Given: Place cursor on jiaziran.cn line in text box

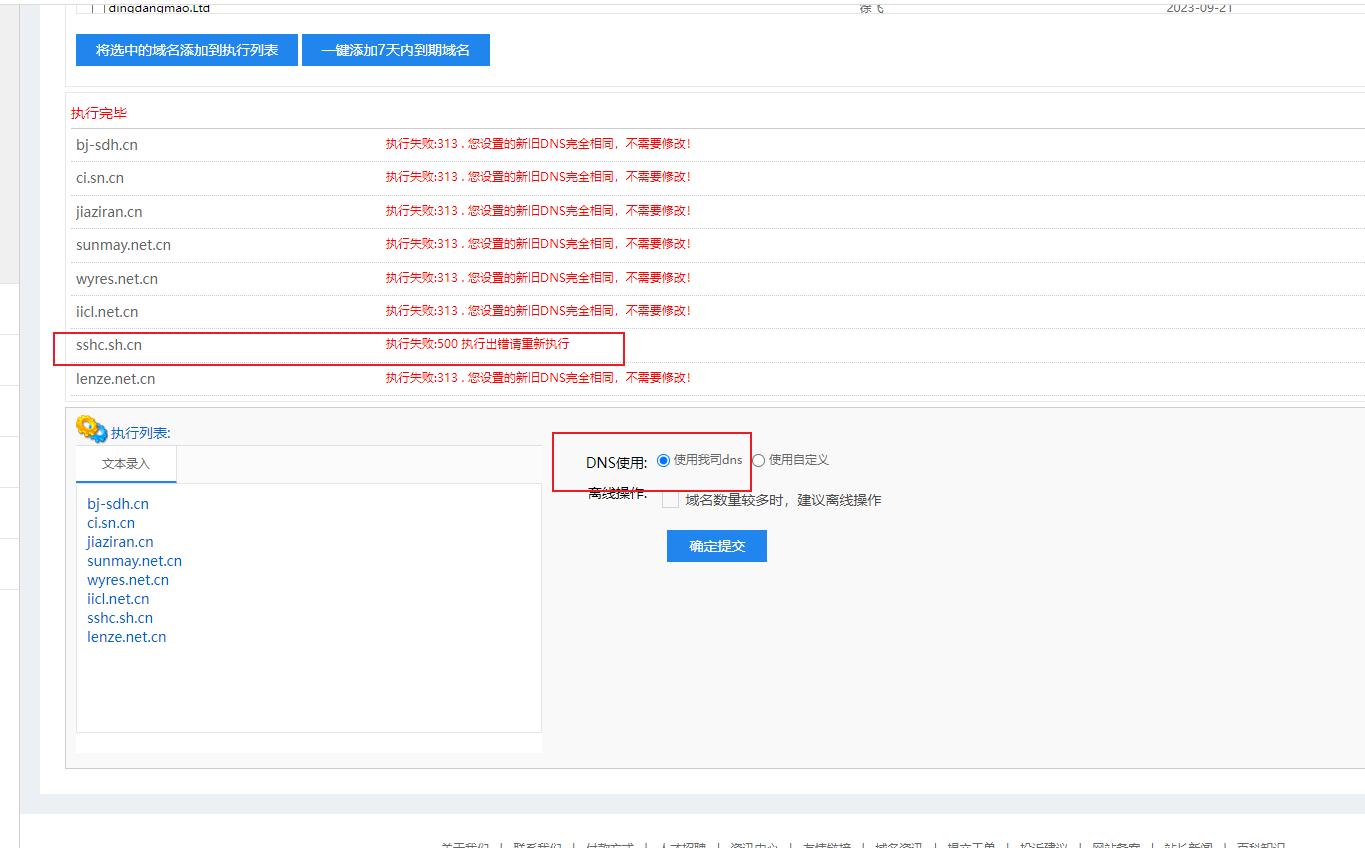Looking at the screenshot, I should click(120, 542).
